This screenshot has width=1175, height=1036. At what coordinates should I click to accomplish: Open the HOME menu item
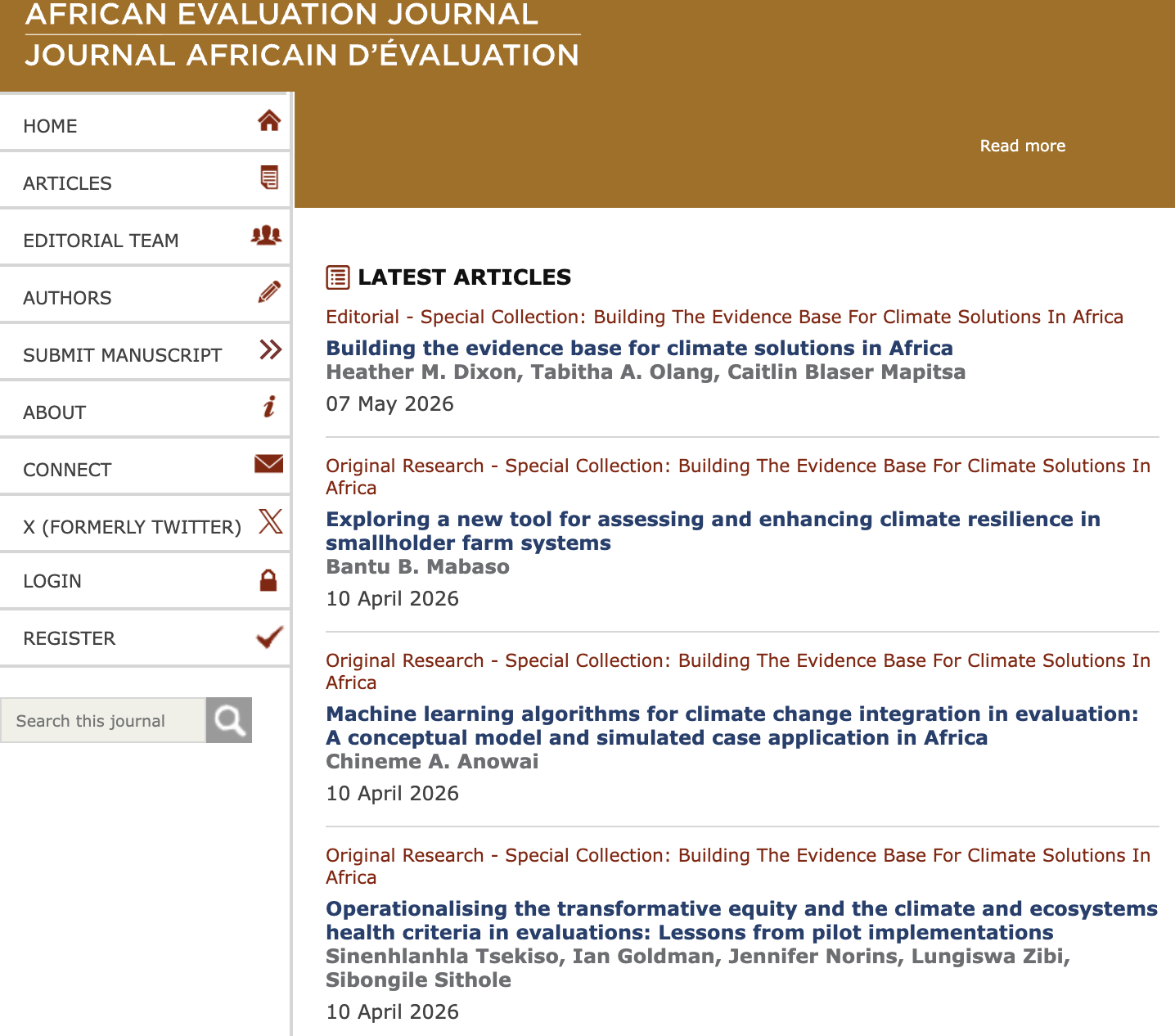145,125
